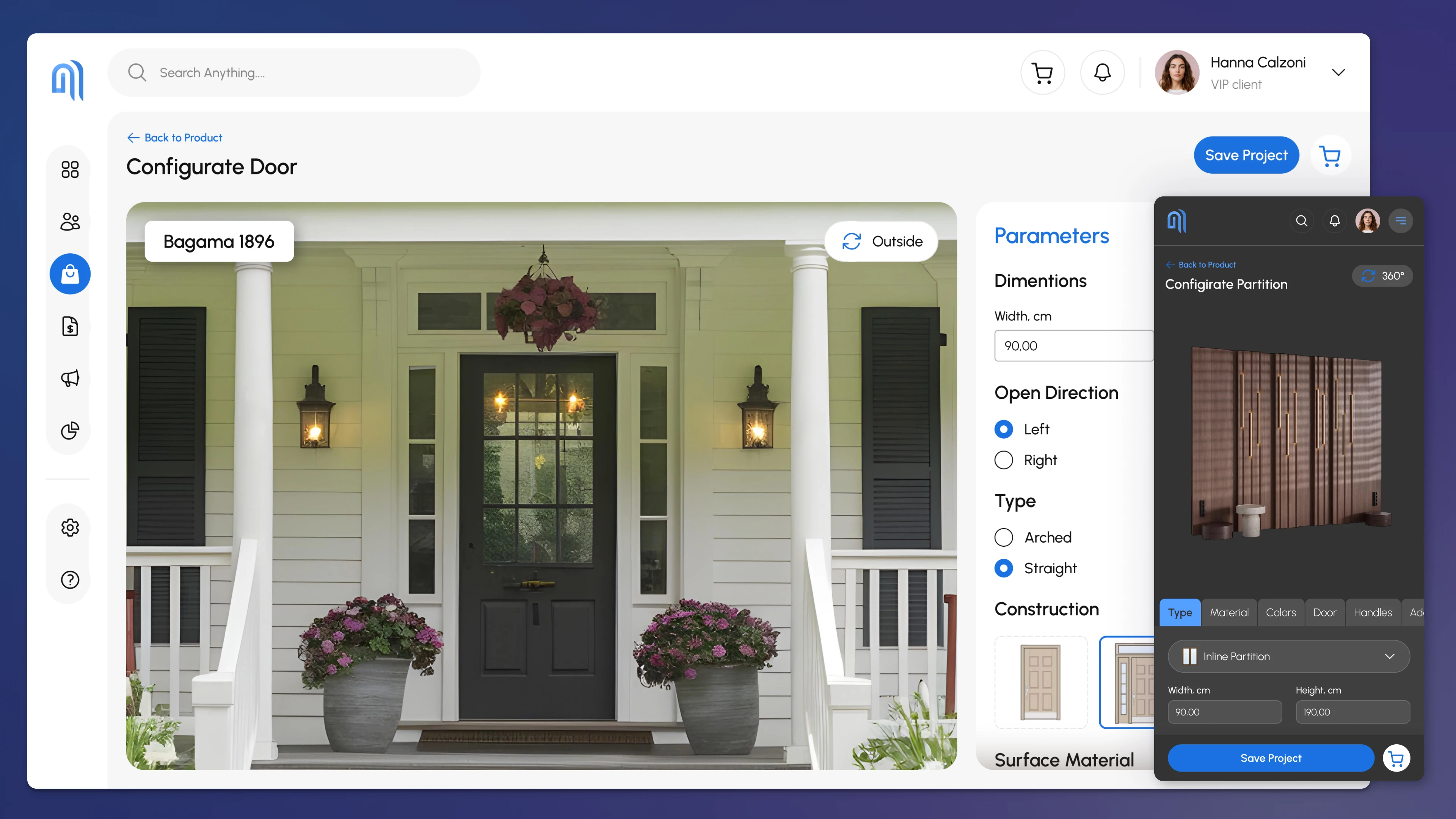Open the megaphone marketing icon

pos(70,378)
